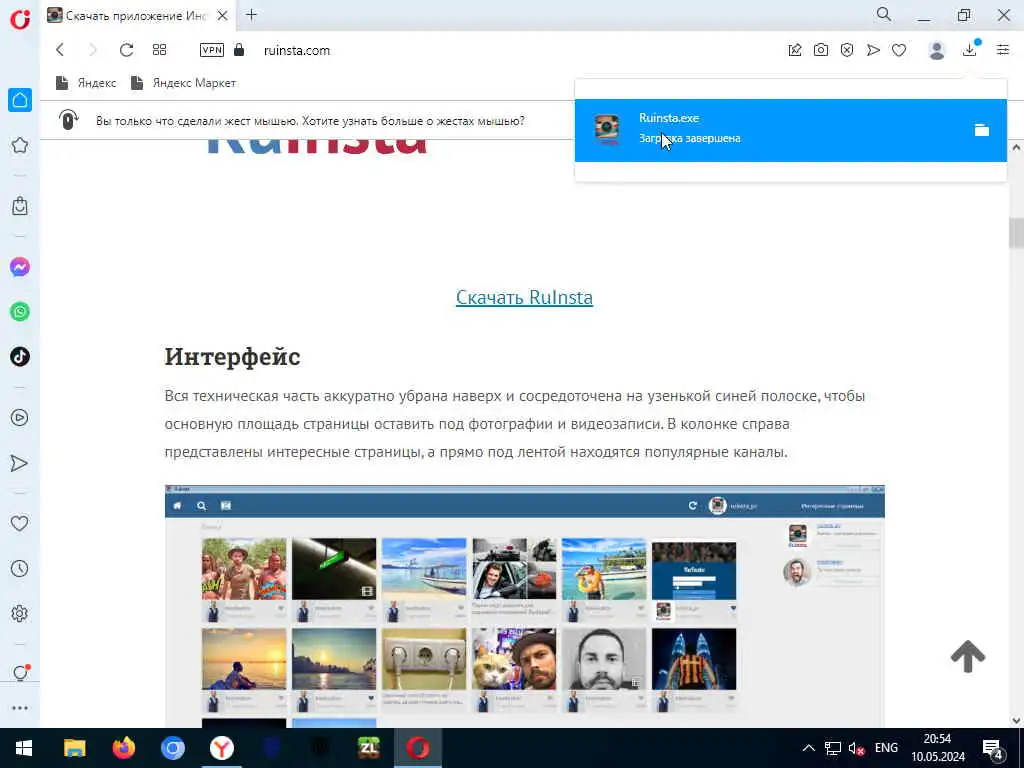Open sidebar shopping bag icon

pos(20,206)
